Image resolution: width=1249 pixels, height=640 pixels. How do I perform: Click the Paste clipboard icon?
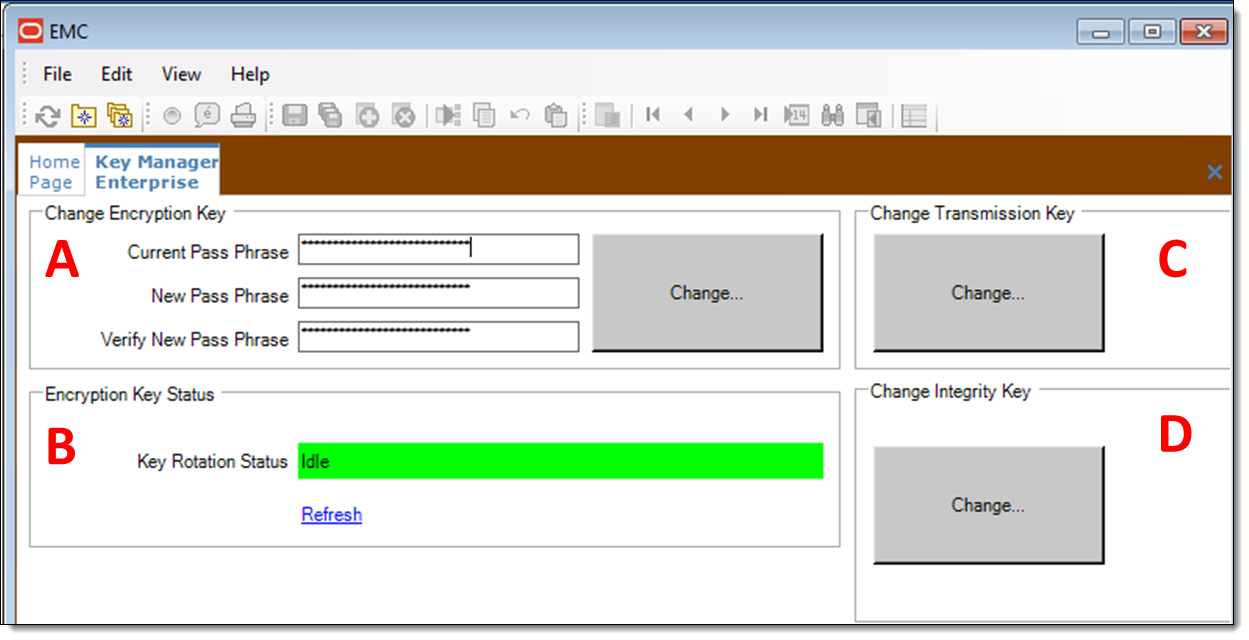pyautogui.click(x=556, y=116)
